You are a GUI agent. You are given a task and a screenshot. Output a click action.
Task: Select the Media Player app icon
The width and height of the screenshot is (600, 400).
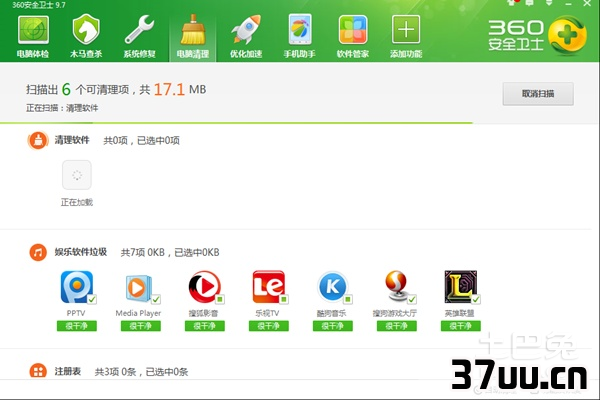[139, 287]
